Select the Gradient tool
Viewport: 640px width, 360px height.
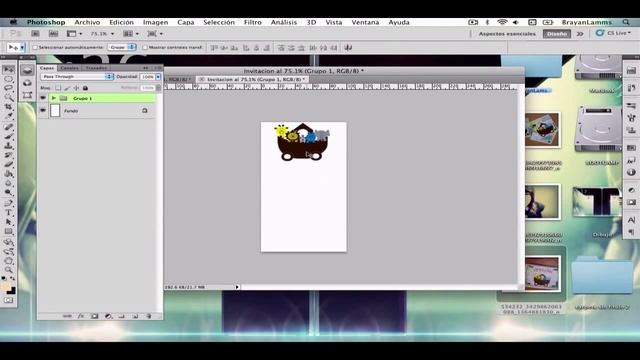pos(8,174)
